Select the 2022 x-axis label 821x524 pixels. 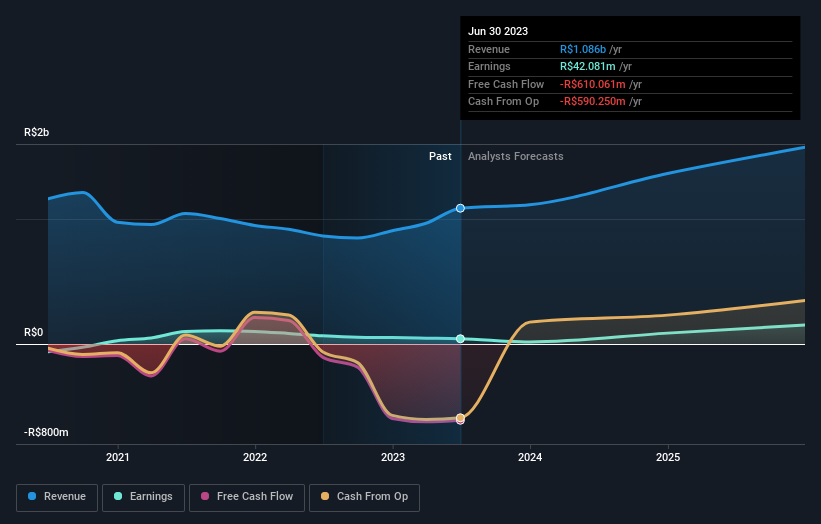[255, 457]
